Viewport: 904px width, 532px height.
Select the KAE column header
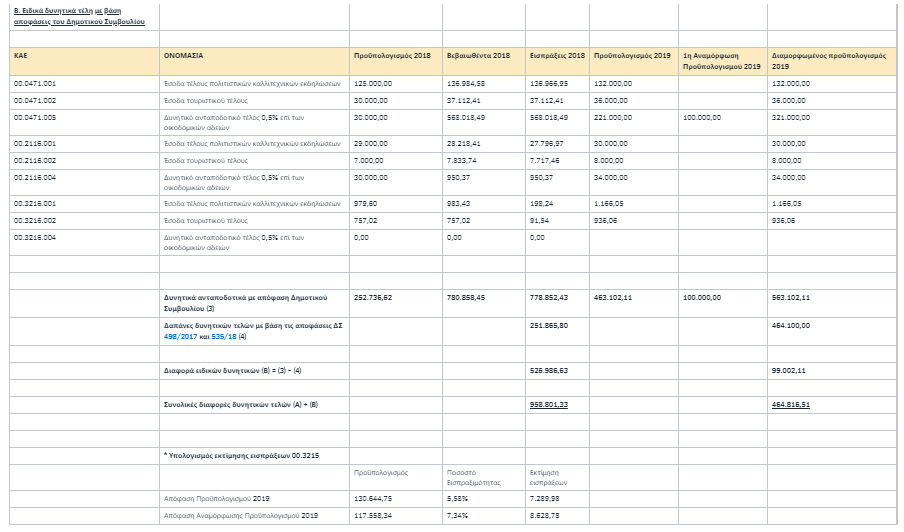(21, 56)
